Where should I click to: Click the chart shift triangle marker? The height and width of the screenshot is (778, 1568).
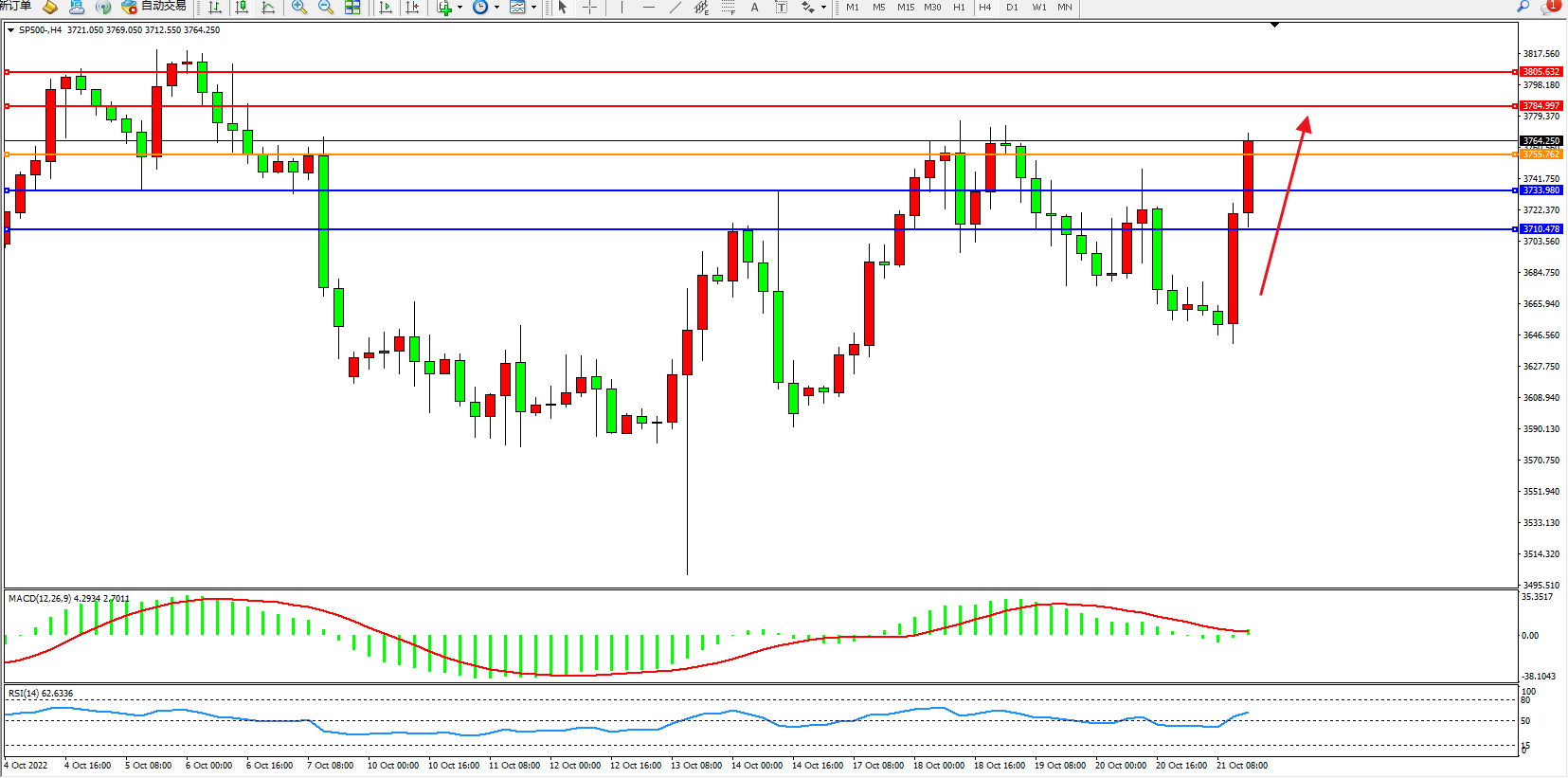pyautogui.click(x=1274, y=25)
